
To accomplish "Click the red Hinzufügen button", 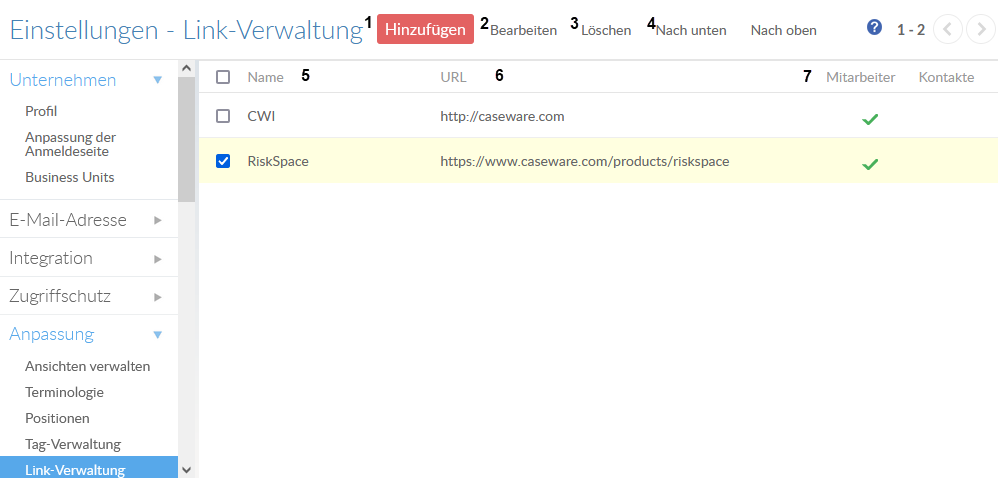I will 425,29.
